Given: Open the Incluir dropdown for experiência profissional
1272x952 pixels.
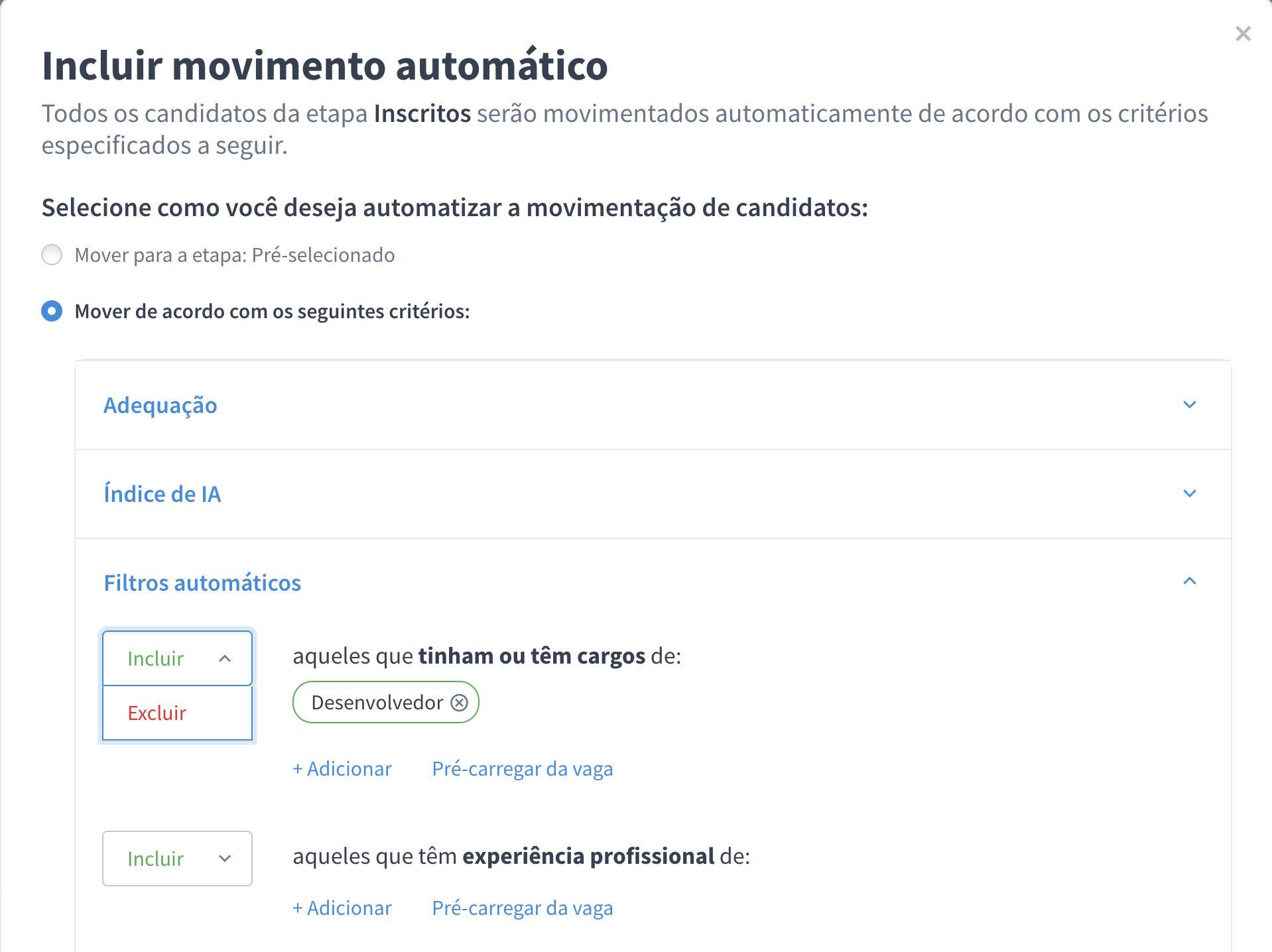Looking at the screenshot, I should point(177,859).
